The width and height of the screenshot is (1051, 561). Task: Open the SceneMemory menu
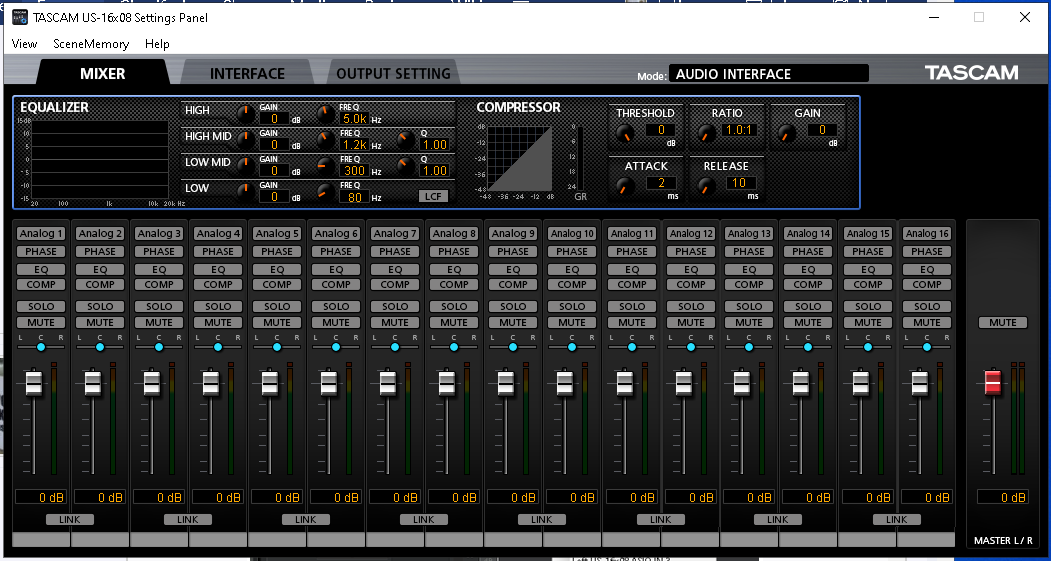pyautogui.click(x=91, y=44)
